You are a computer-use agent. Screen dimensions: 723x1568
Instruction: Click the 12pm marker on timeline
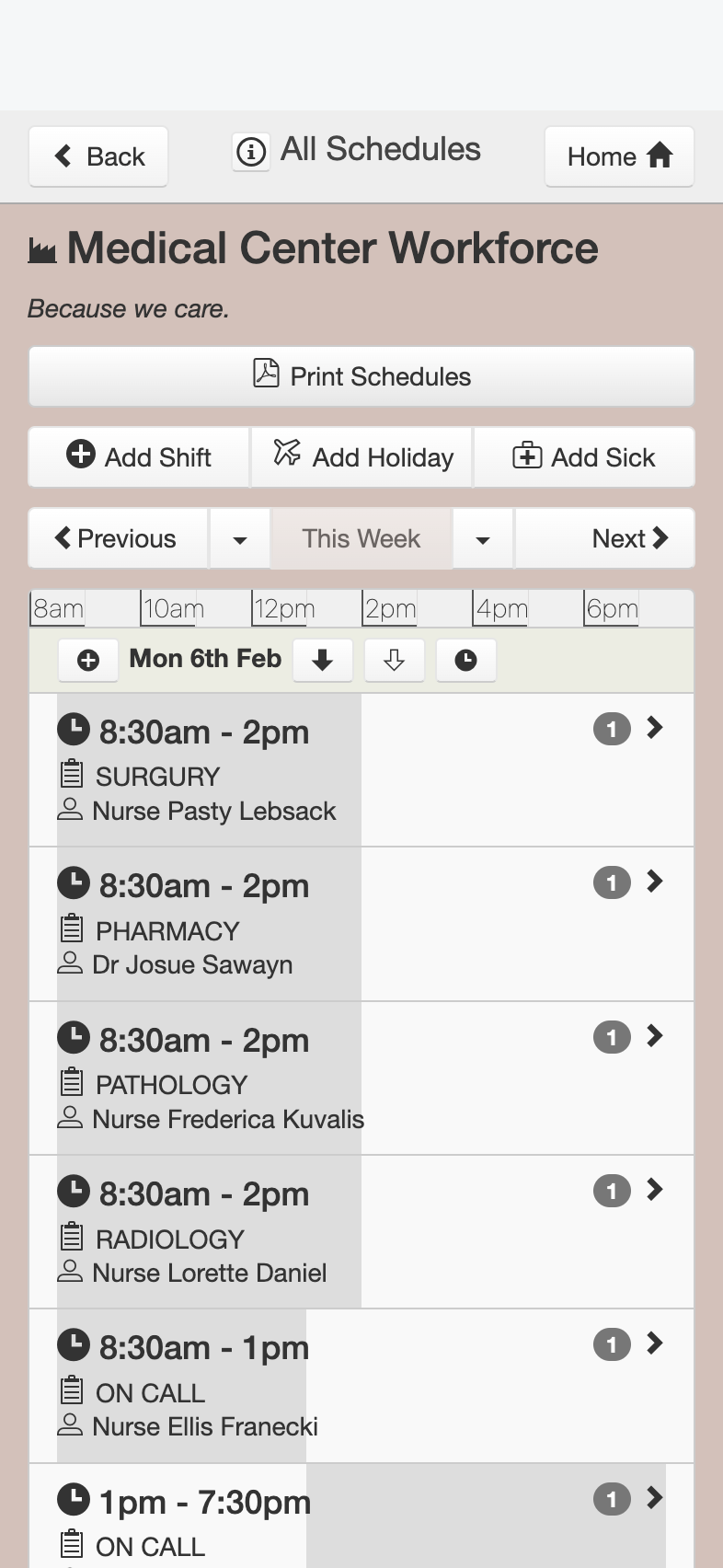pyautogui.click(x=284, y=609)
